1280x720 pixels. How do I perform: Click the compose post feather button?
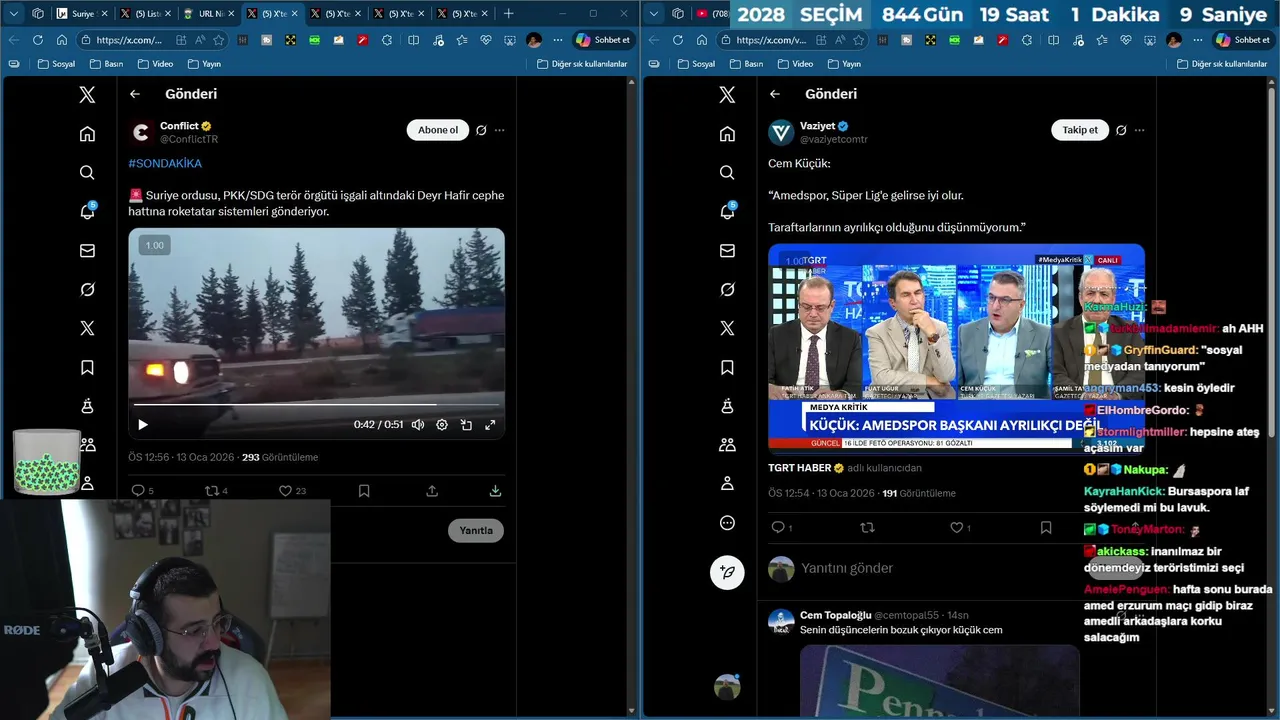(727, 572)
